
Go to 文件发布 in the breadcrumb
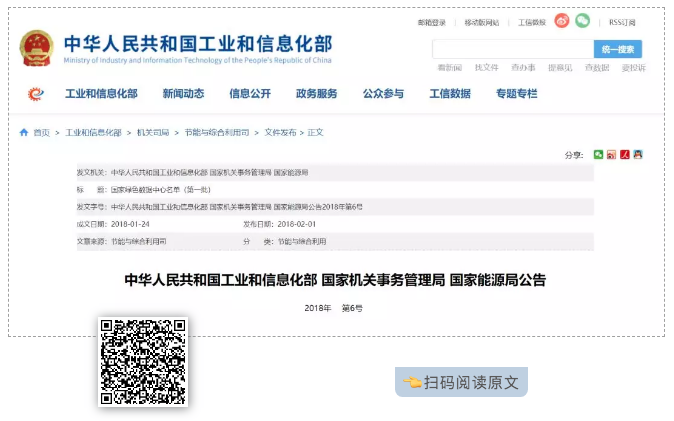280,132
